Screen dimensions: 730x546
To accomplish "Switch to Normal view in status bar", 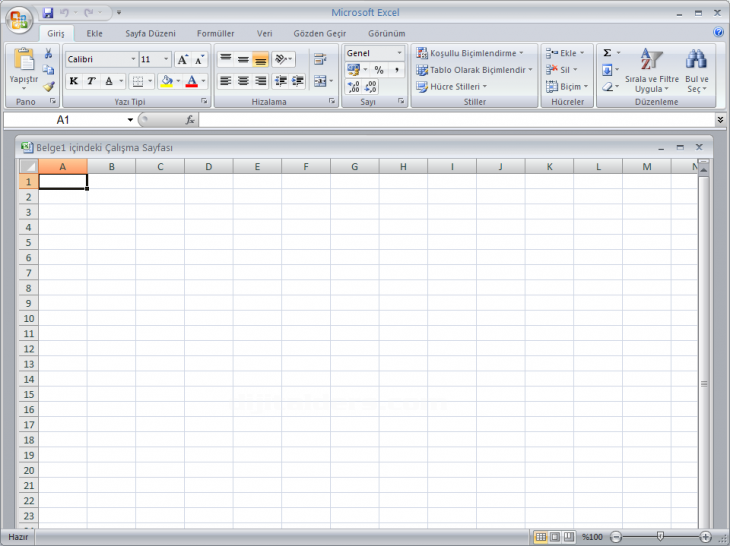I will [541, 537].
